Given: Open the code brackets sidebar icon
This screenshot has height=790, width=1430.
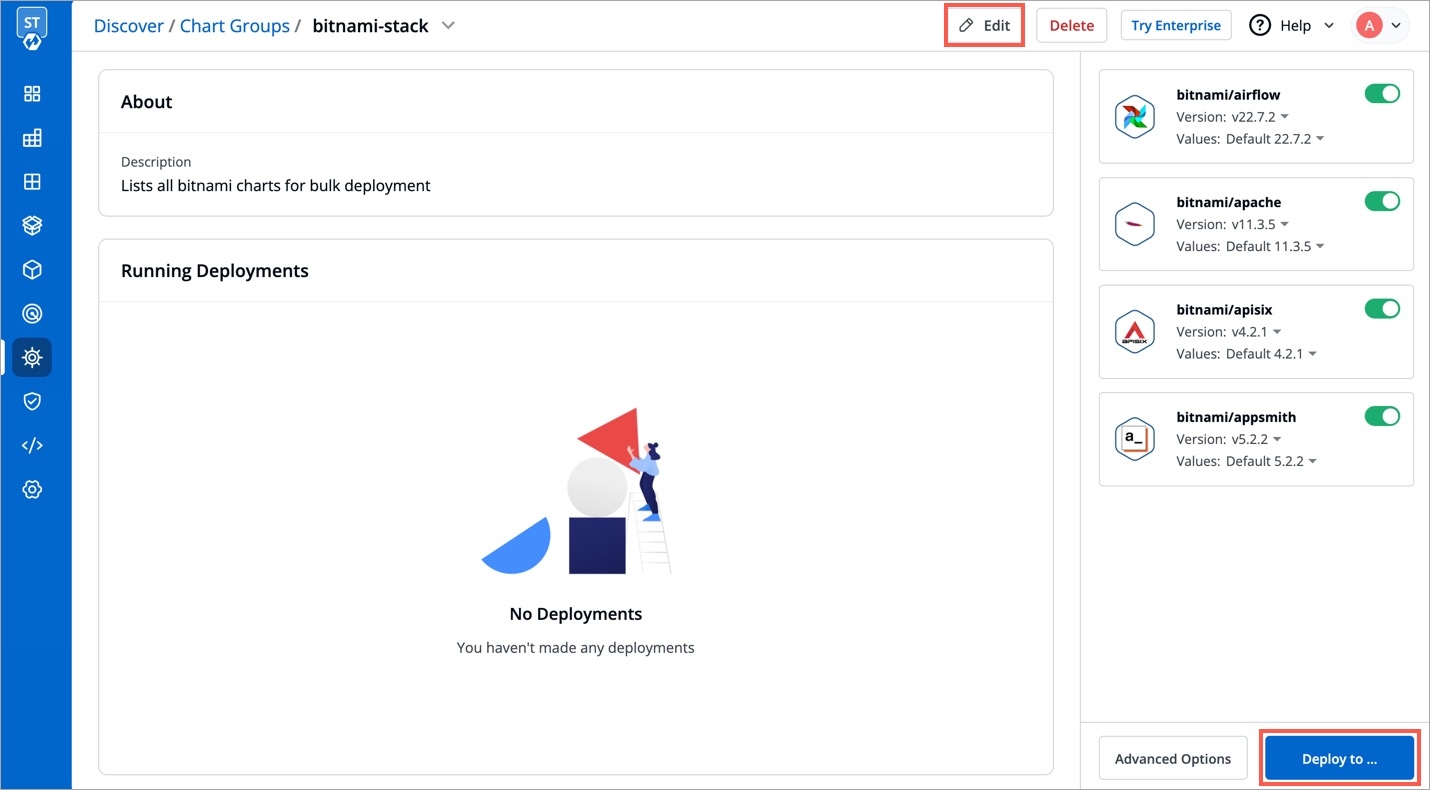Looking at the screenshot, I should click(32, 445).
